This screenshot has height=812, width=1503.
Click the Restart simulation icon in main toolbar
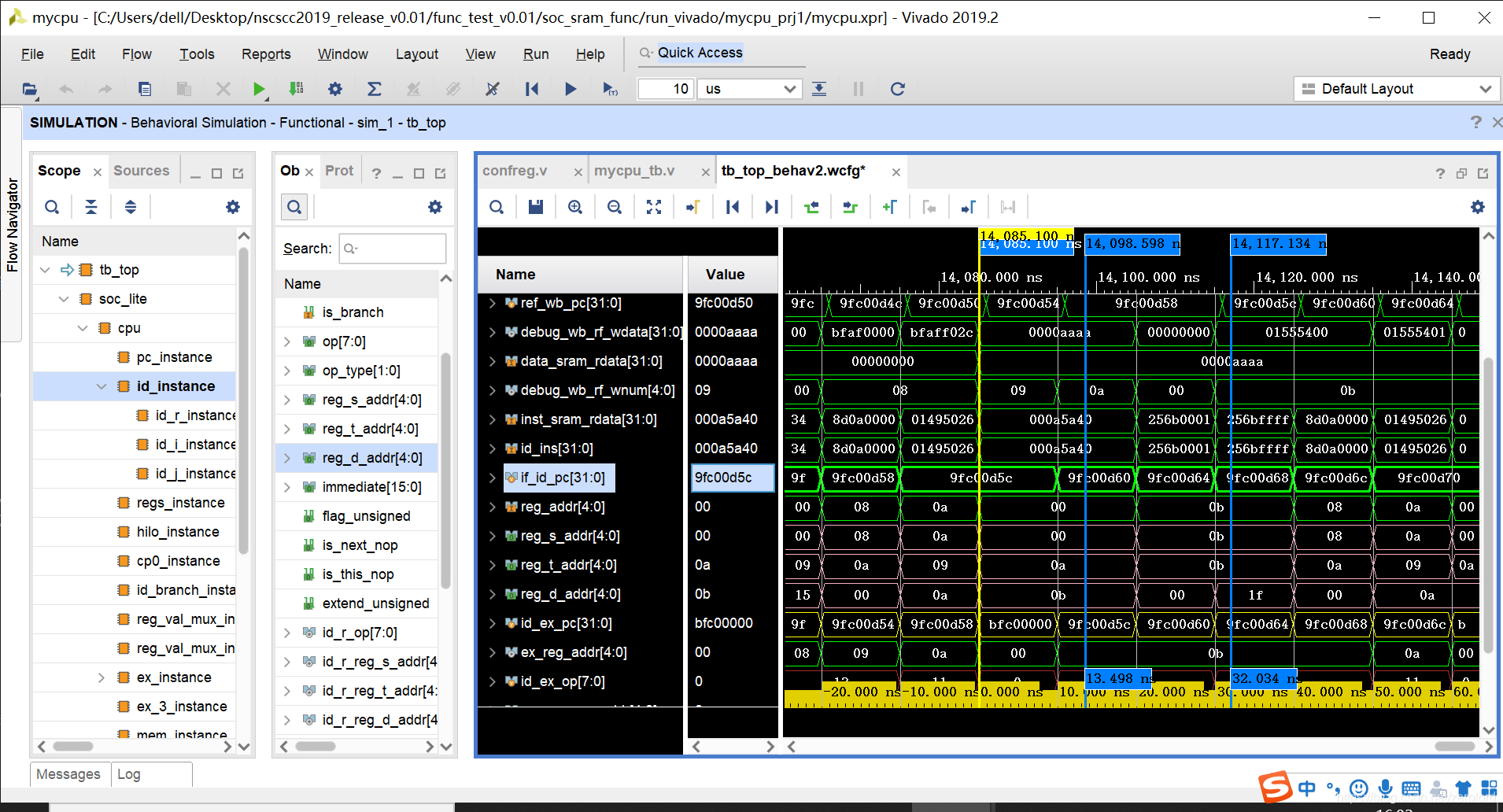532,89
